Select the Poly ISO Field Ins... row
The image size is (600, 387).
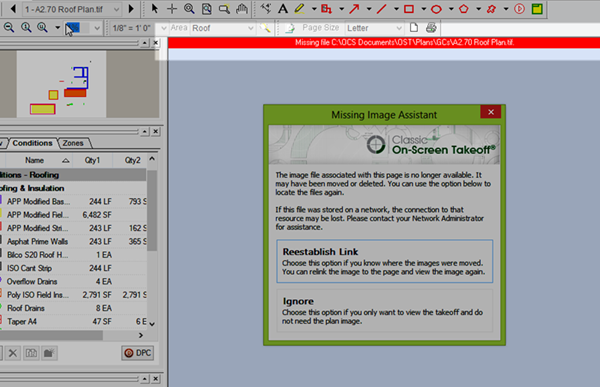(73, 295)
